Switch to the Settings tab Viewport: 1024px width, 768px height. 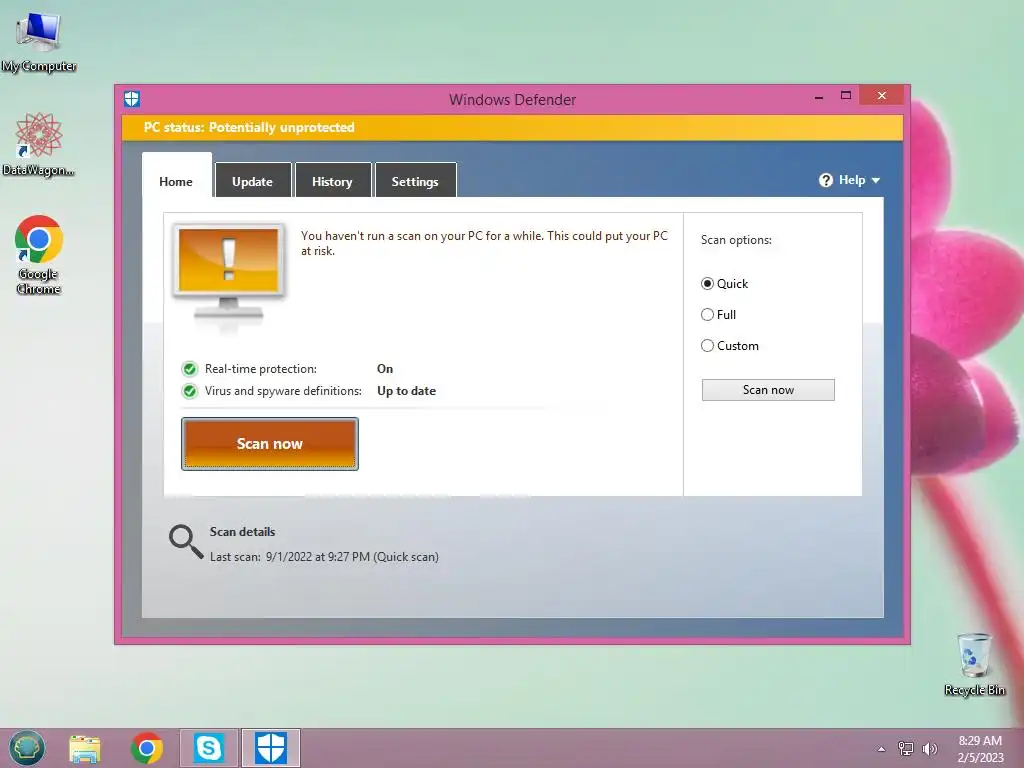coord(415,181)
